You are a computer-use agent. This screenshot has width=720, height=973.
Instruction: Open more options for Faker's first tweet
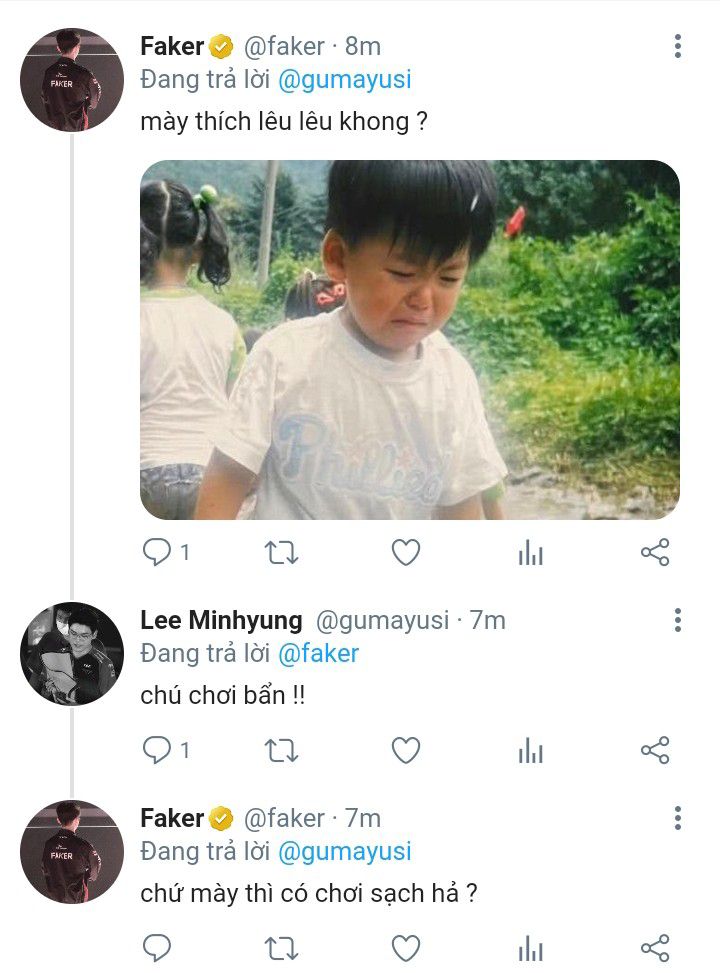(678, 46)
